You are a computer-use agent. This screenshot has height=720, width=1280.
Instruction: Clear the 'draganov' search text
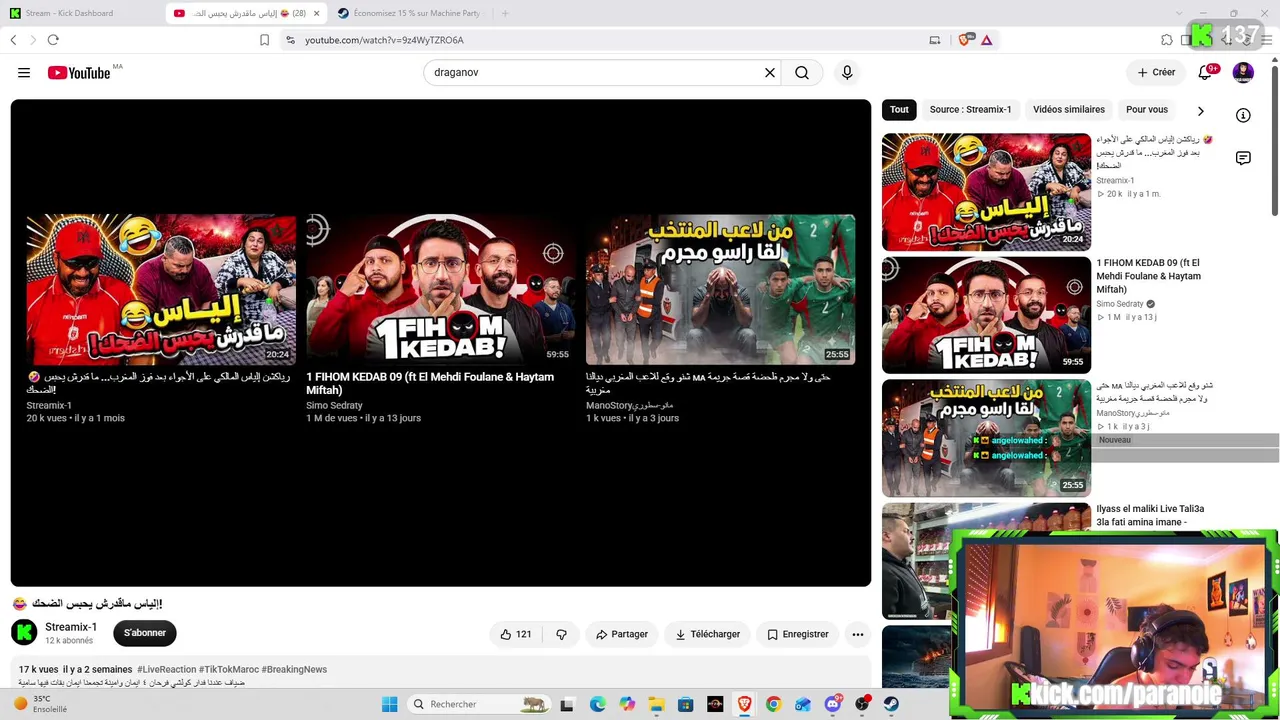(x=770, y=73)
